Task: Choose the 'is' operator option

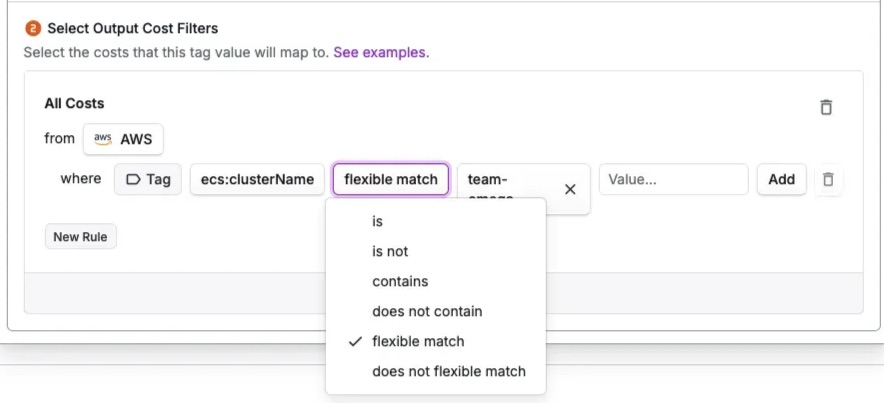Action: (377, 221)
